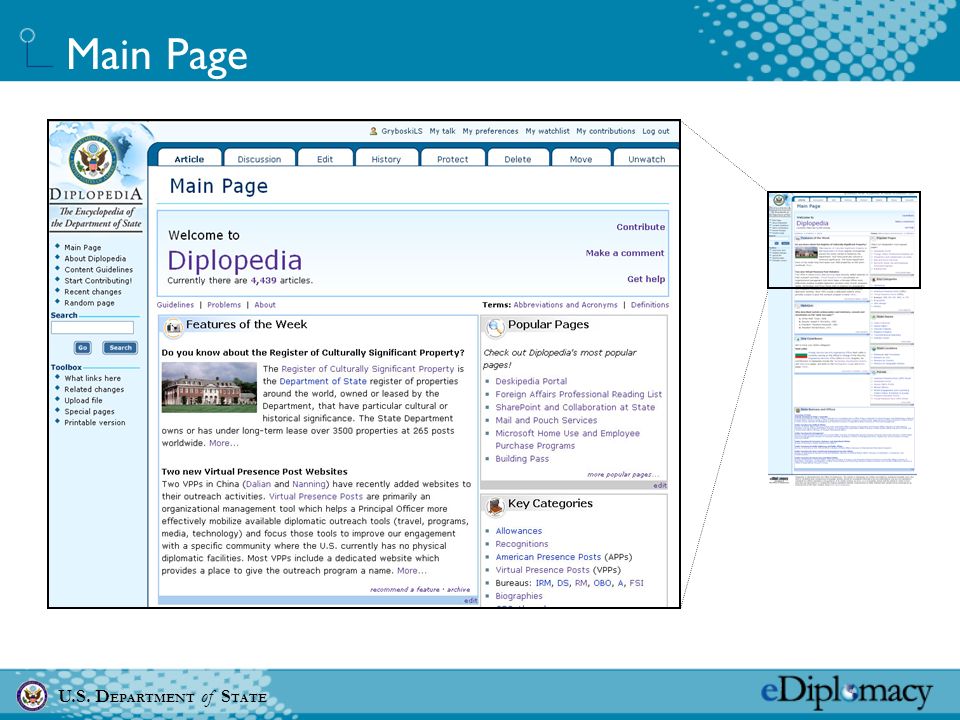The width and height of the screenshot is (960, 720).
Task: Click What links here in Toolbox
Action: pyautogui.click(x=92, y=378)
